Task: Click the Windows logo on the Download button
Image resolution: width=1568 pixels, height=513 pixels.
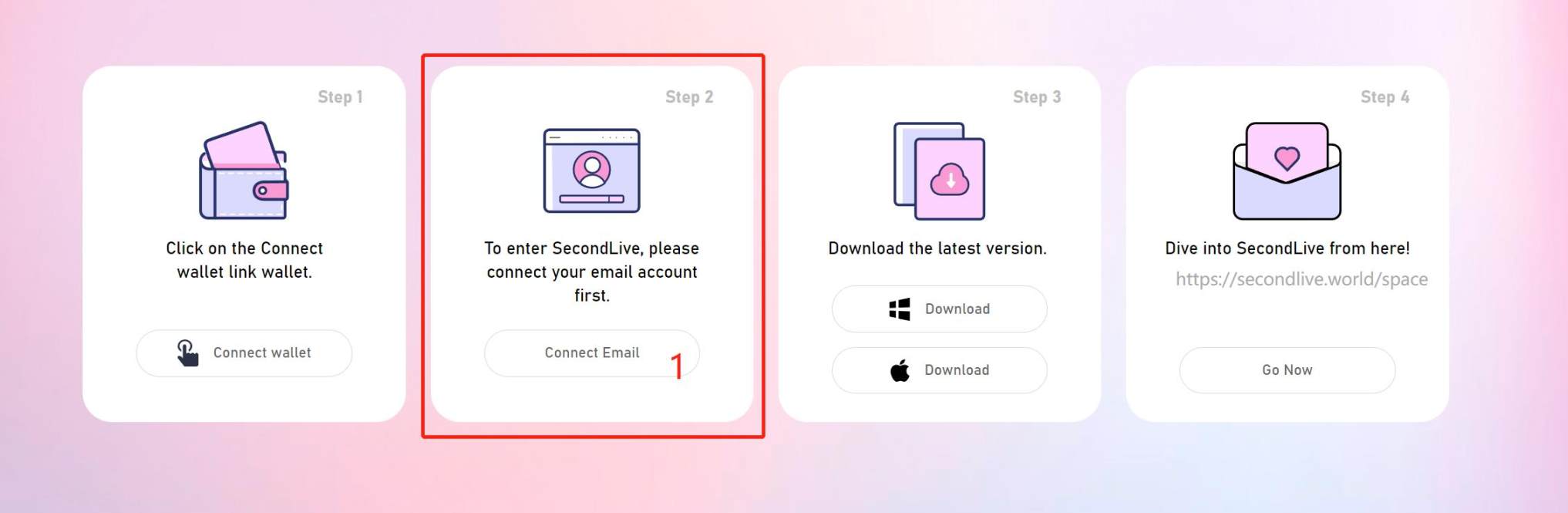Action: [x=899, y=309]
